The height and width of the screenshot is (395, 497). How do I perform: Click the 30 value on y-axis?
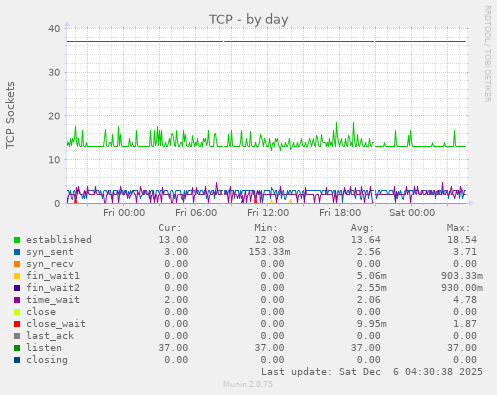pyautogui.click(x=54, y=72)
